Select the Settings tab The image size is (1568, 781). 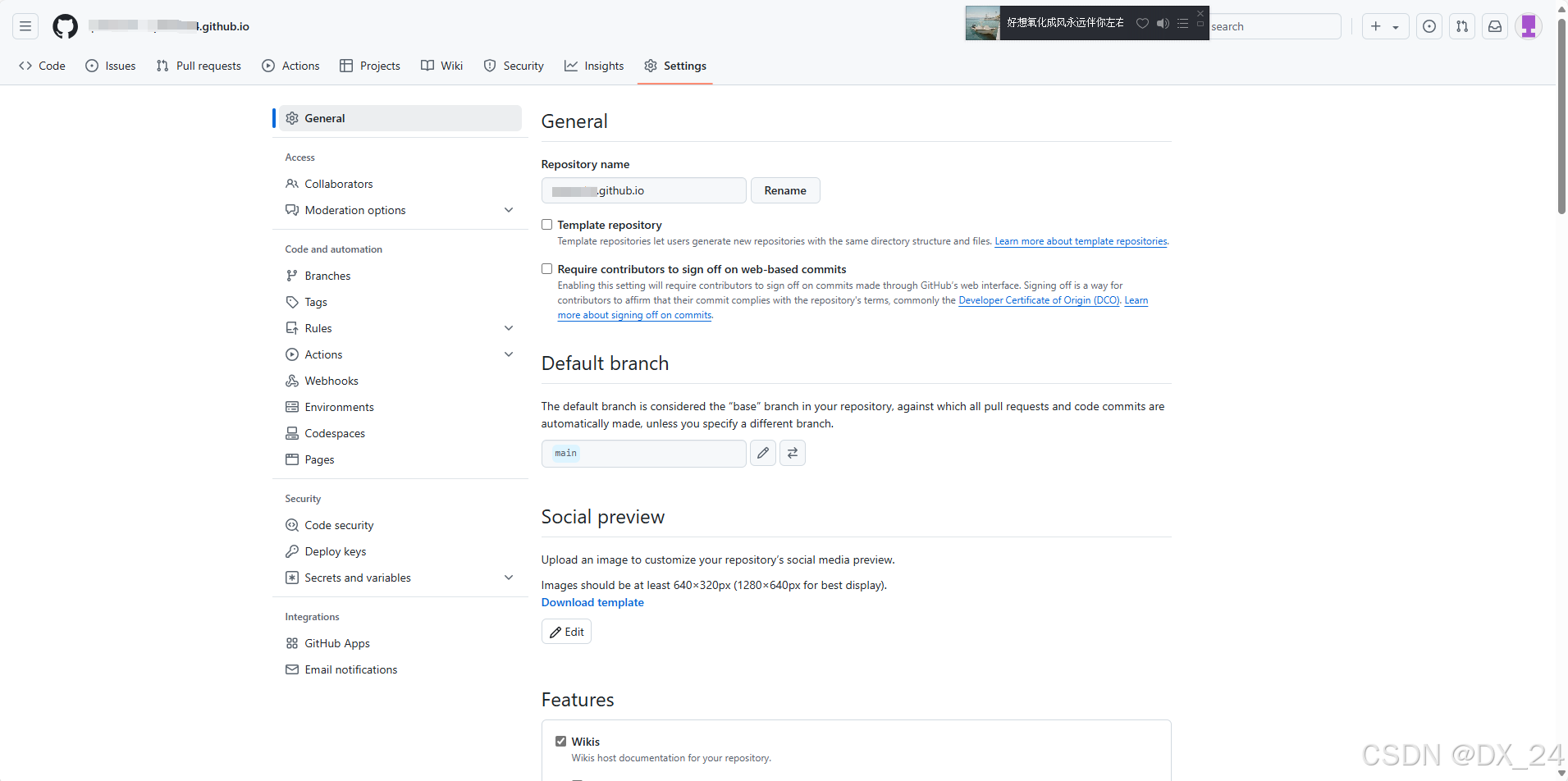675,66
